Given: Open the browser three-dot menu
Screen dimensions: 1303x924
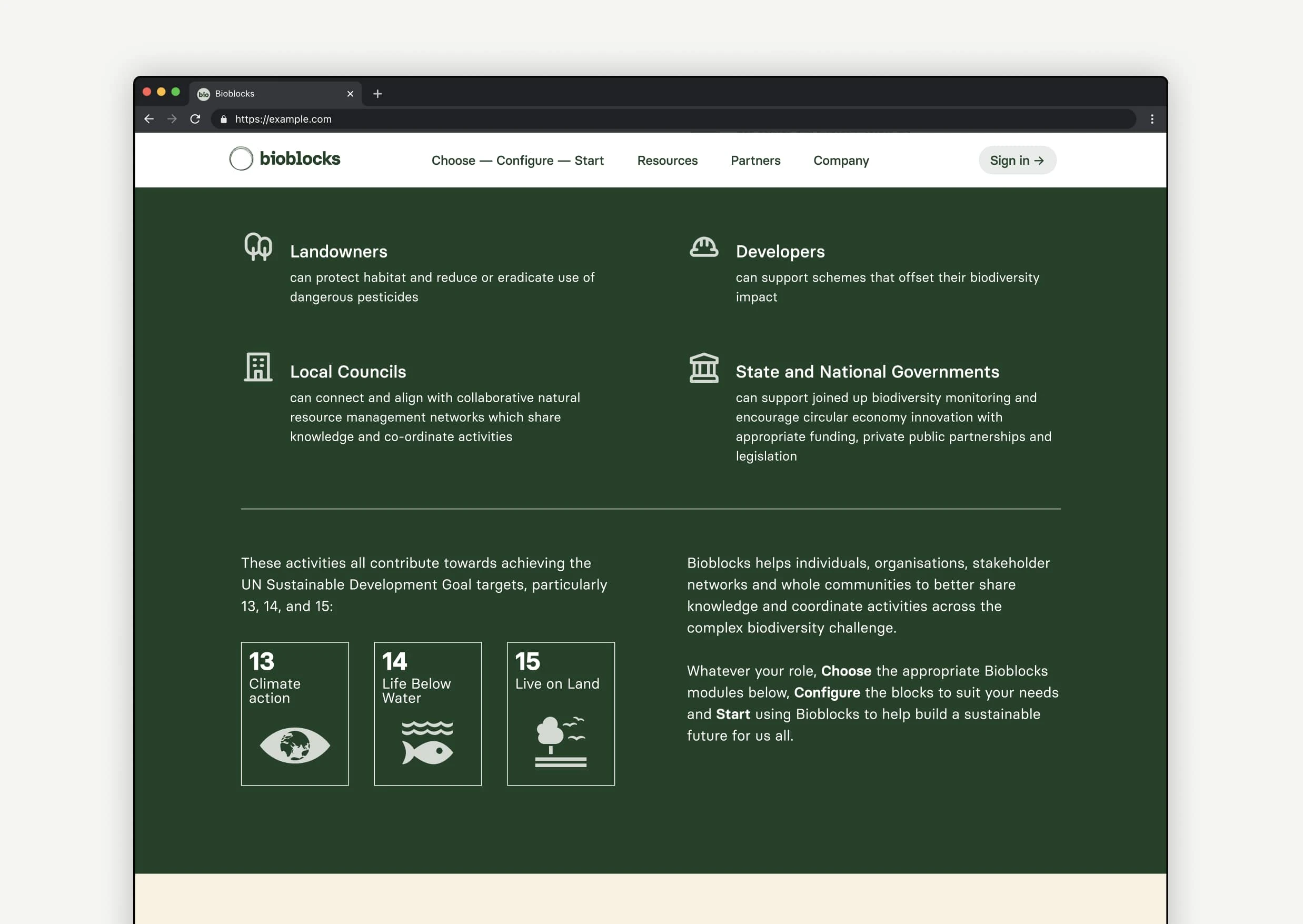Looking at the screenshot, I should pyautogui.click(x=1152, y=119).
